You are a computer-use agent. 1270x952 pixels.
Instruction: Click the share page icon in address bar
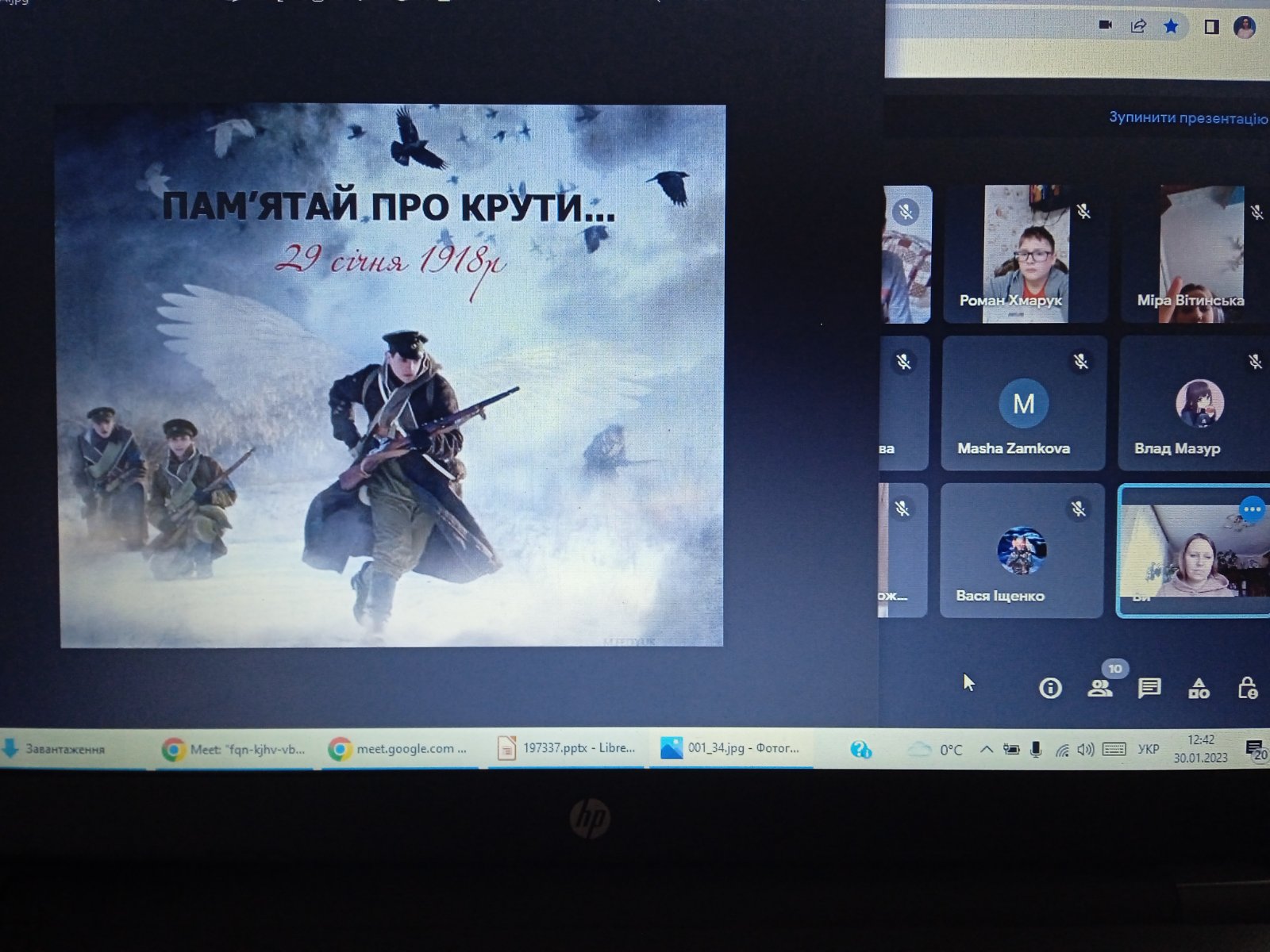pos(1138,26)
